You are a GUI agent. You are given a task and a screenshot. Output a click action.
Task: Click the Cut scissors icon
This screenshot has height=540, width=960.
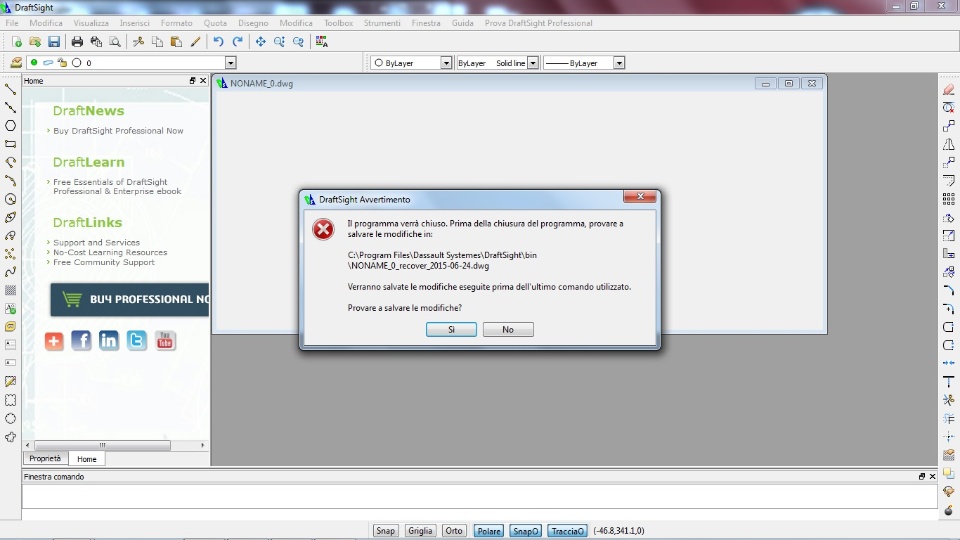(138, 42)
